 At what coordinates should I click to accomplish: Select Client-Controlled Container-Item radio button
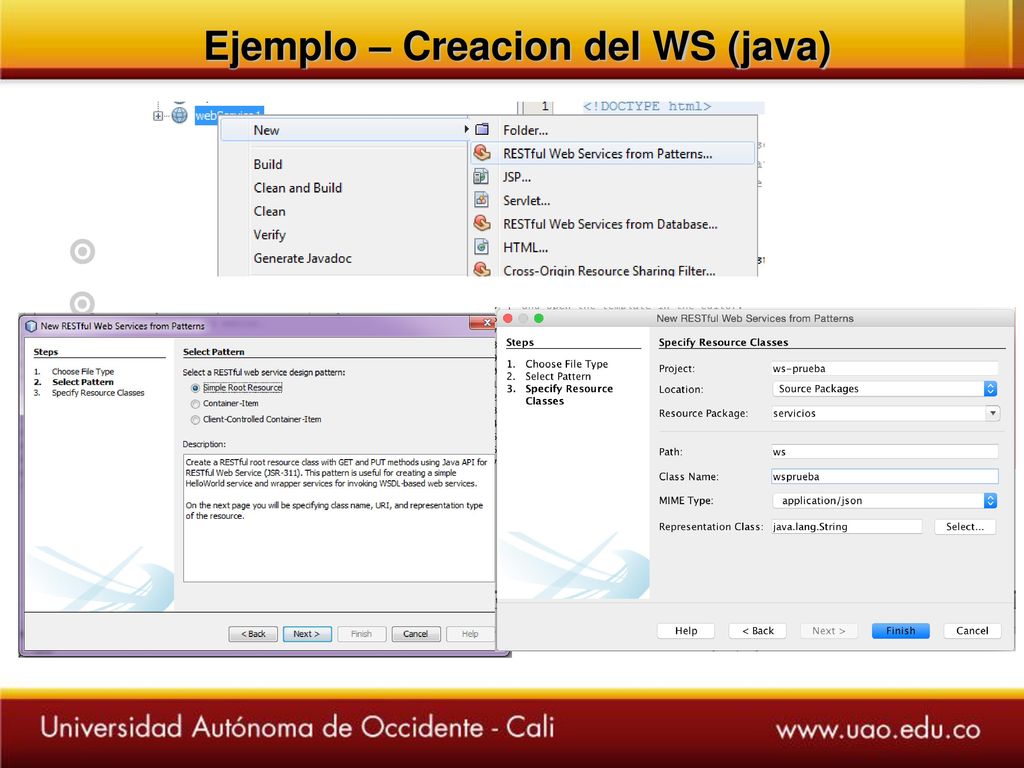[x=195, y=420]
